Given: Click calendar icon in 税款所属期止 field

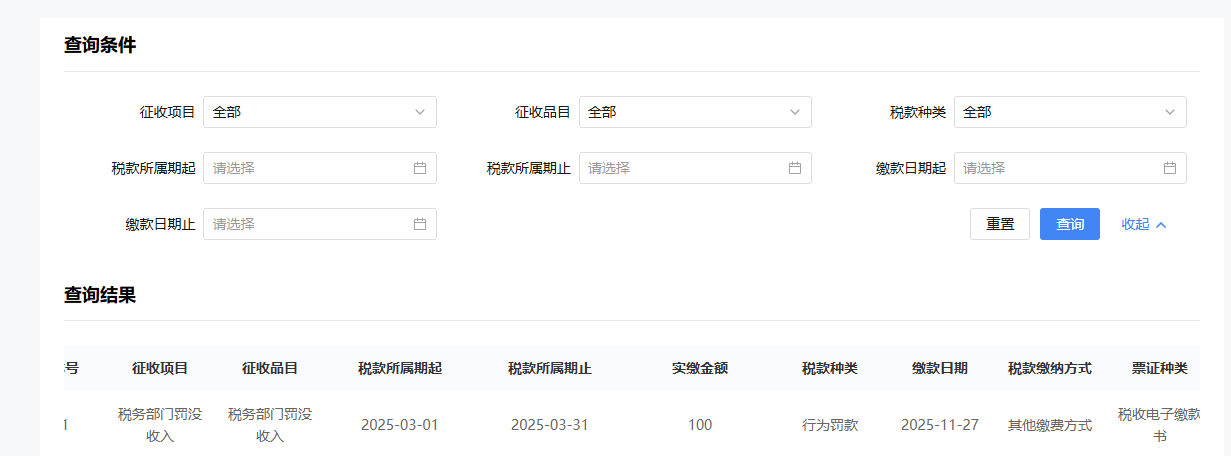Looking at the screenshot, I should pyautogui.click(x=795, y=168).
